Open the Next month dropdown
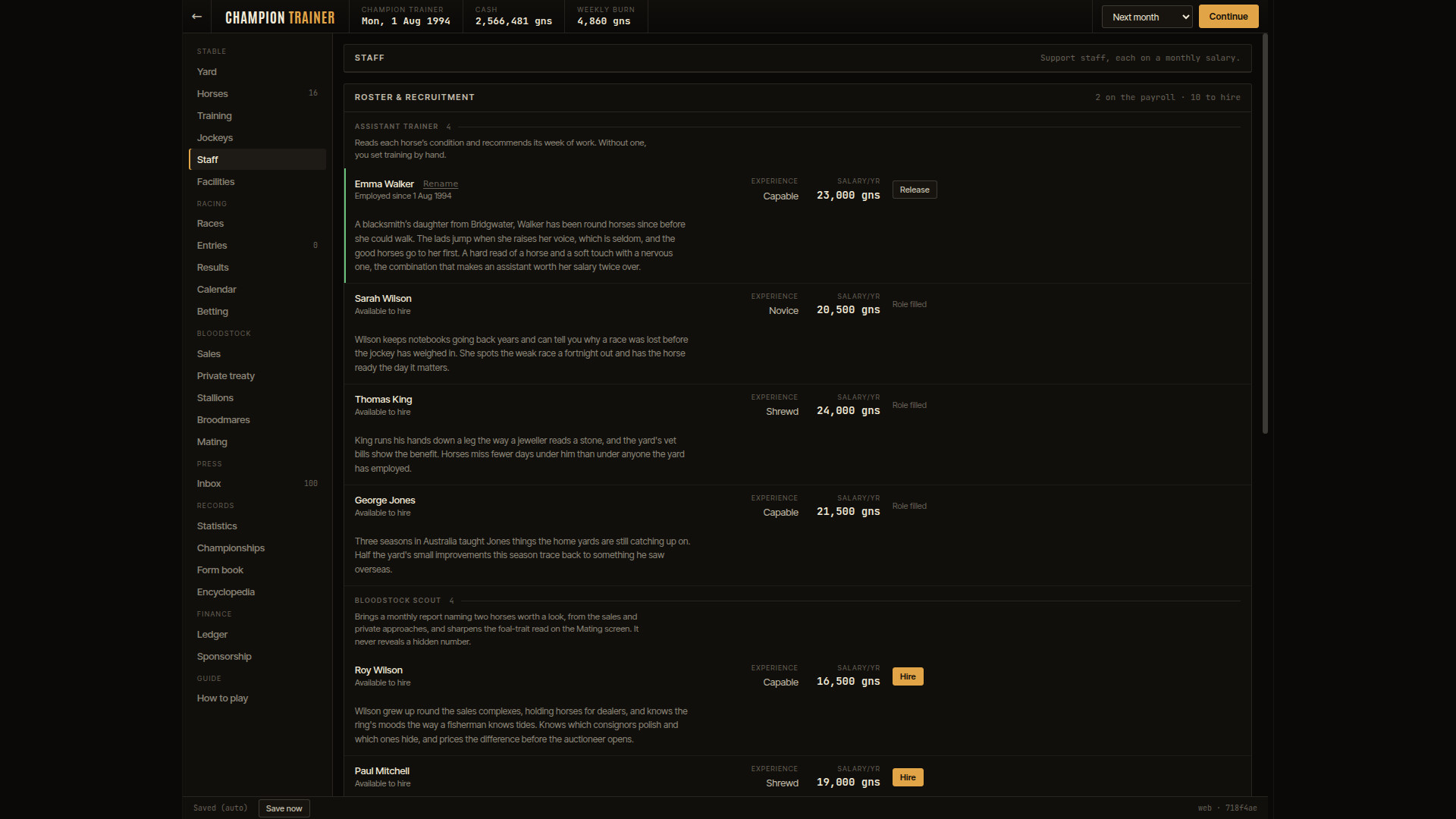Image resolution: width=1456 pixels, height=819 pixels. tap(1147, 17)
